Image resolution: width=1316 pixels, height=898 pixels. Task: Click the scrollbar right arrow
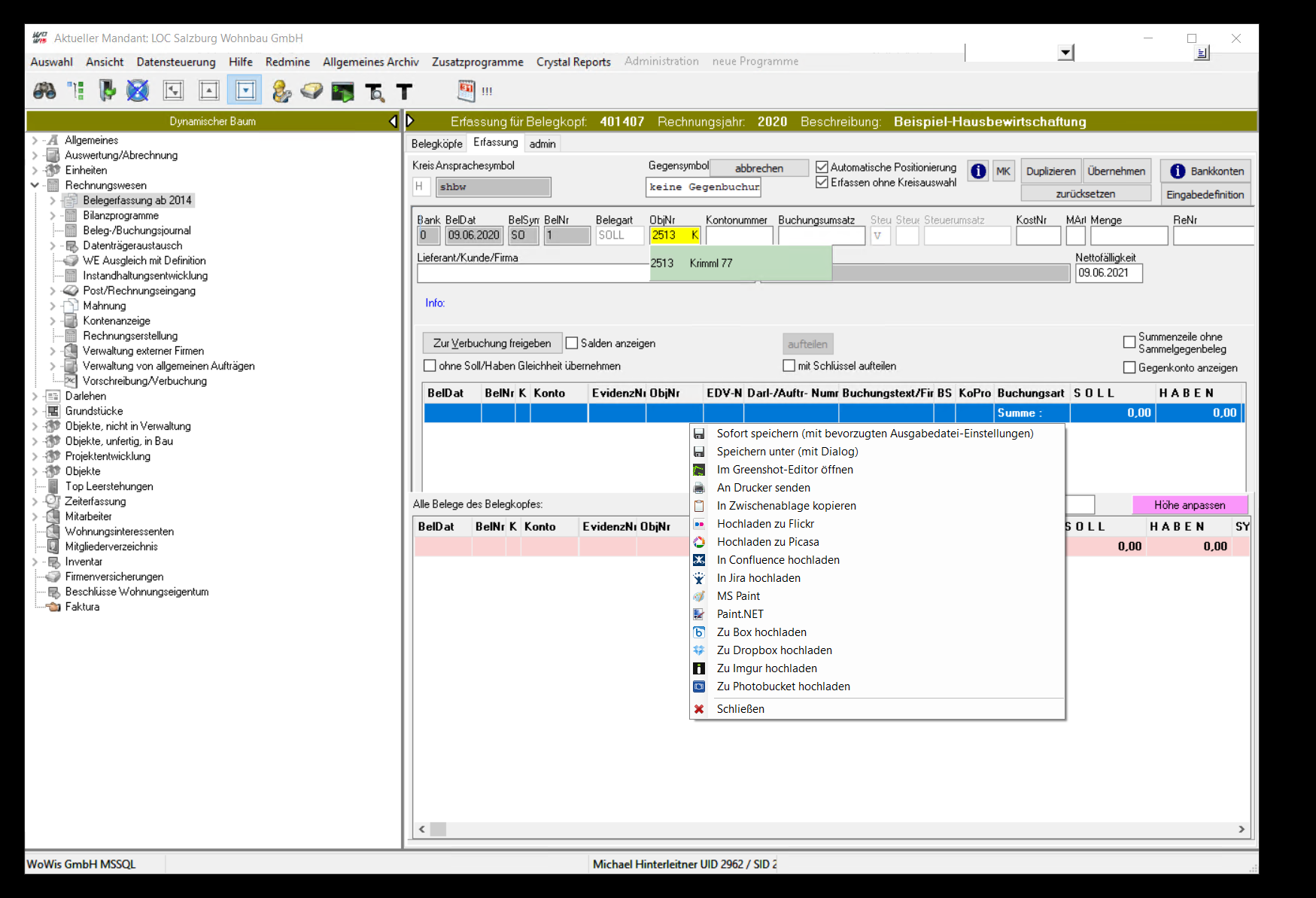(1242, 829)
